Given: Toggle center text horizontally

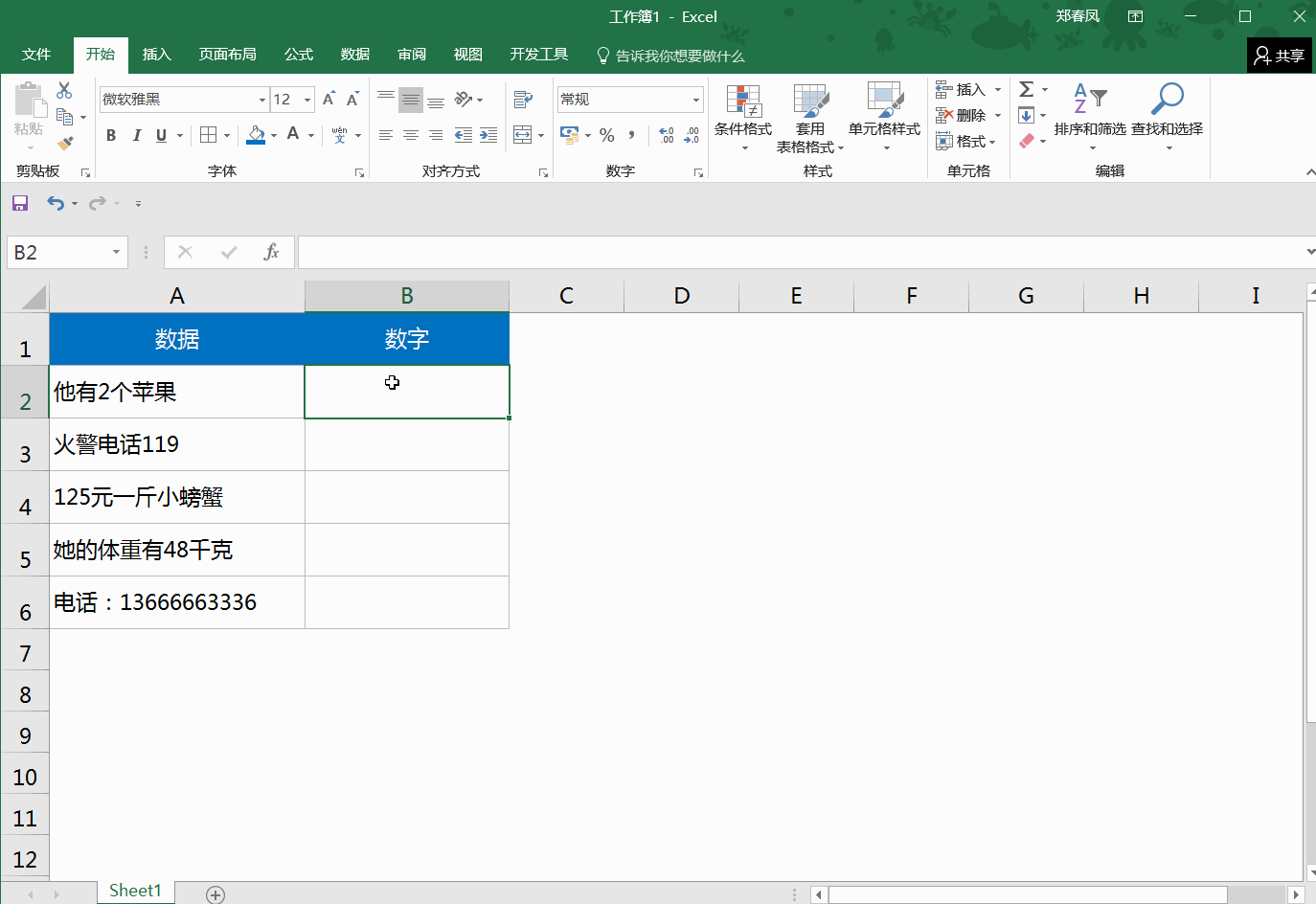Looking at the screenshot, I should pos(411,135).
